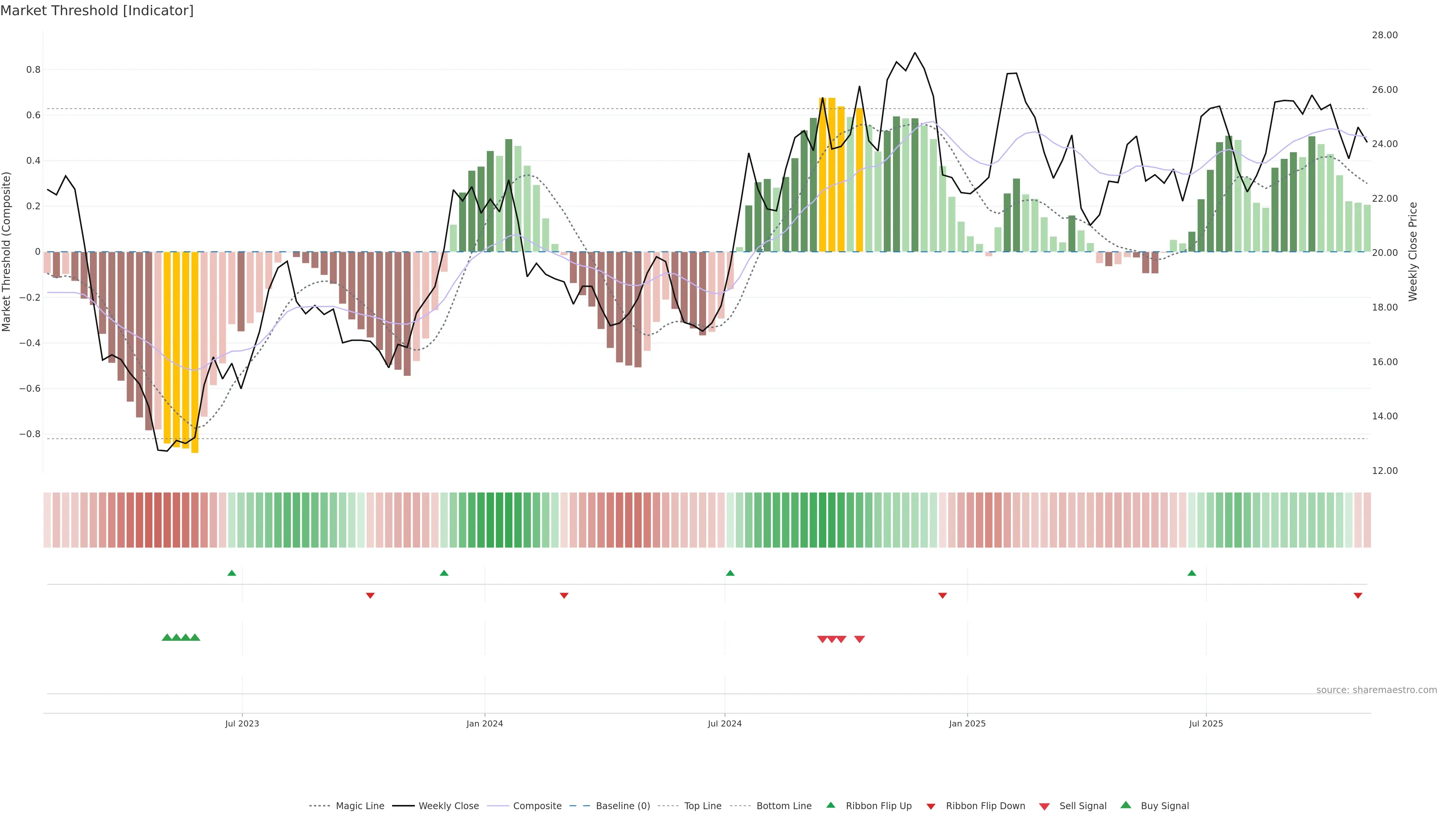The image size is (1456, 819).
Task: Click the rightmost Ribbon Flip Down marker
Action: coord(1358,596)
